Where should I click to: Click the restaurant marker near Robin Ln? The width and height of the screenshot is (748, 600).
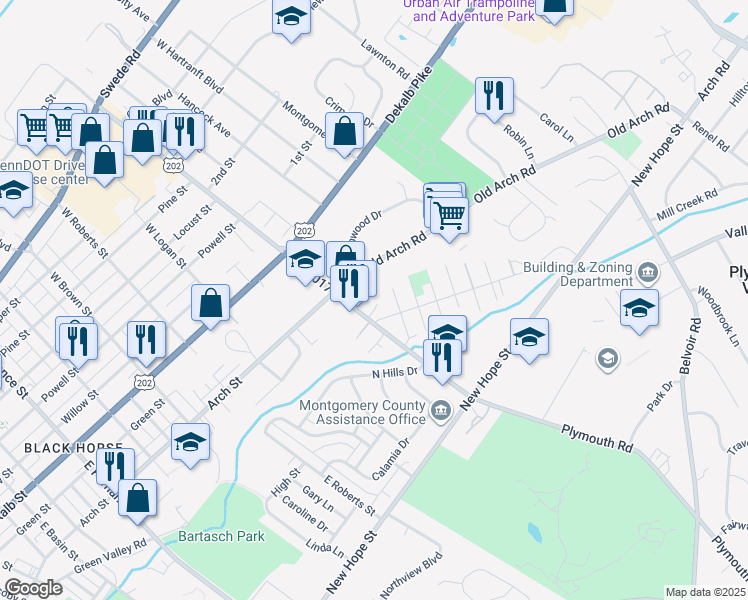coord(494,97)
